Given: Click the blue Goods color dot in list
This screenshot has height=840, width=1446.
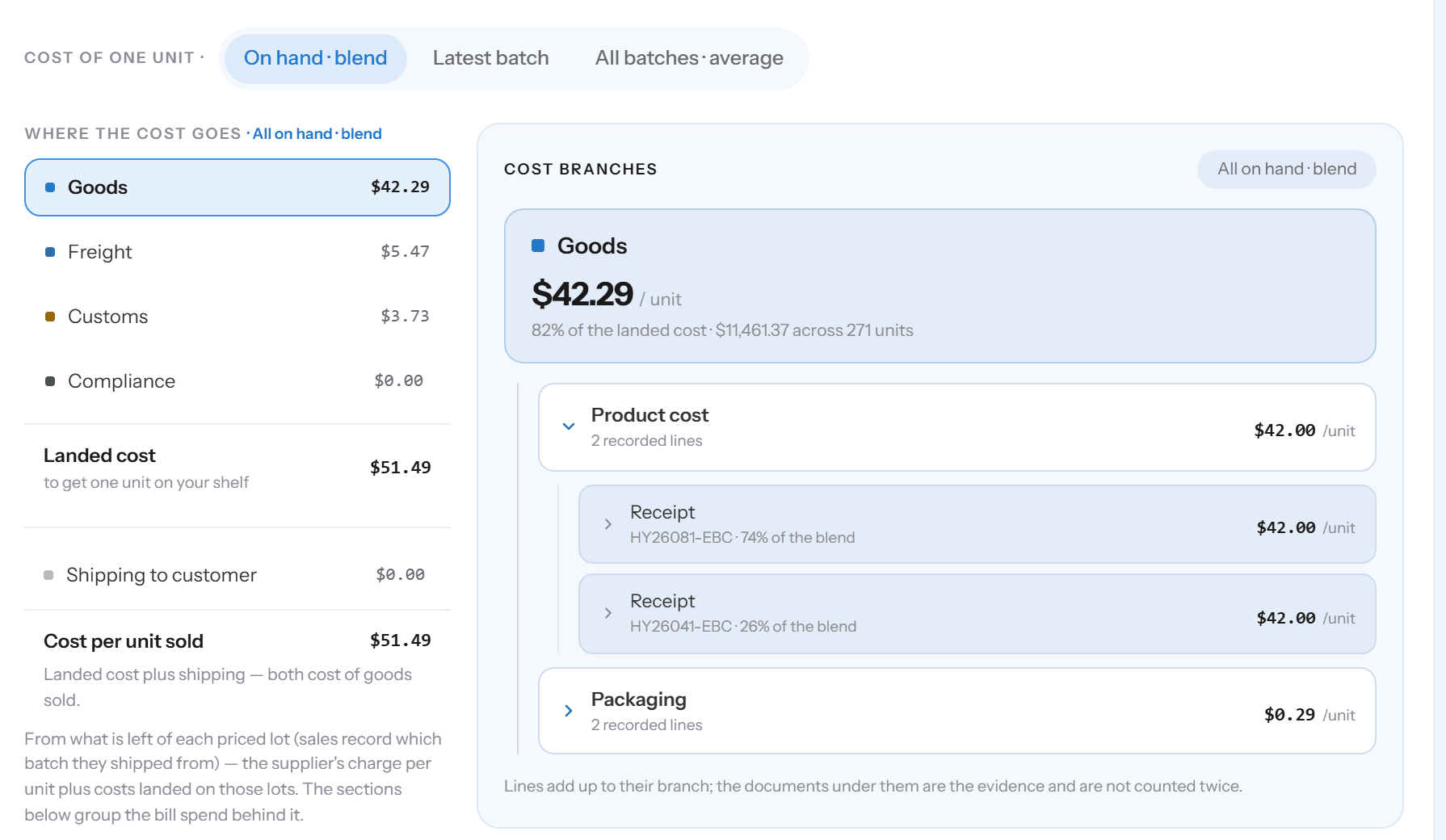Looking at the screenshot, I should [x=50, y=187].
